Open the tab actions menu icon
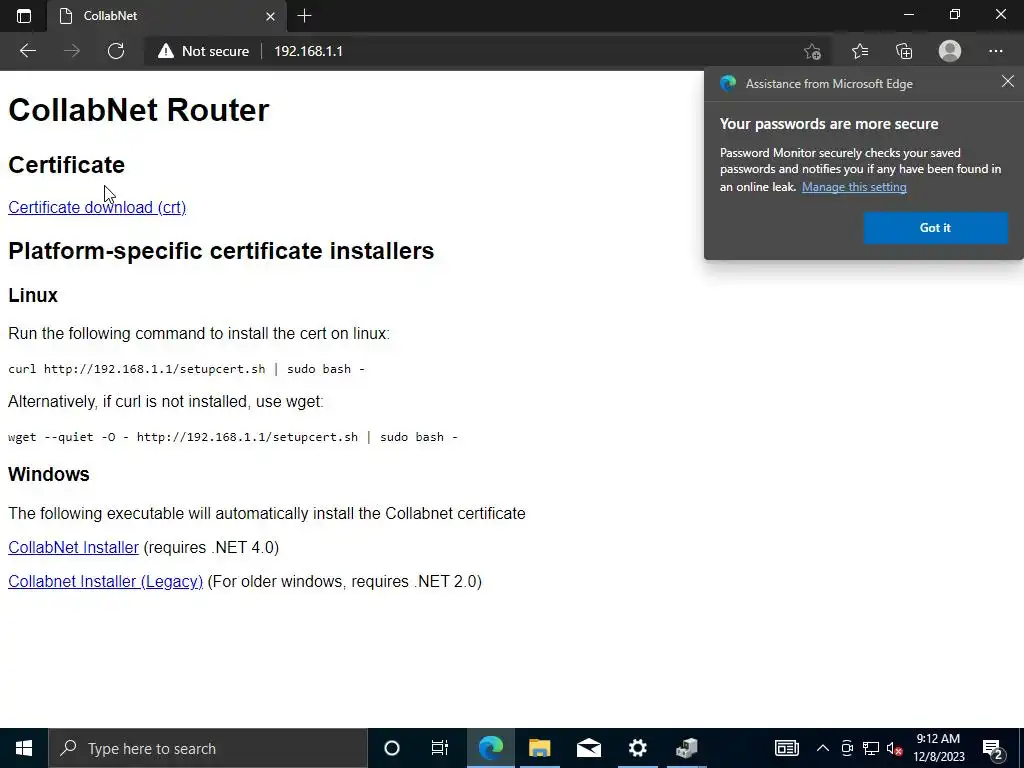 coord(24,16)
